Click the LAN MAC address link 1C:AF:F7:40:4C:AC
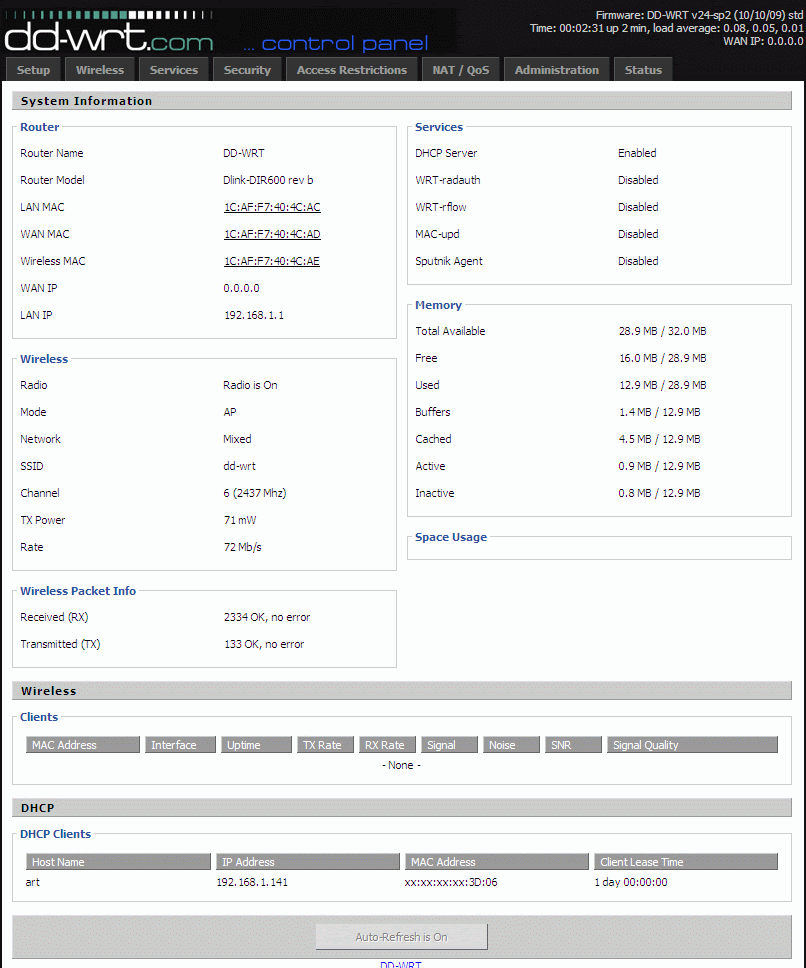806x968 pixels. [272, 207]
